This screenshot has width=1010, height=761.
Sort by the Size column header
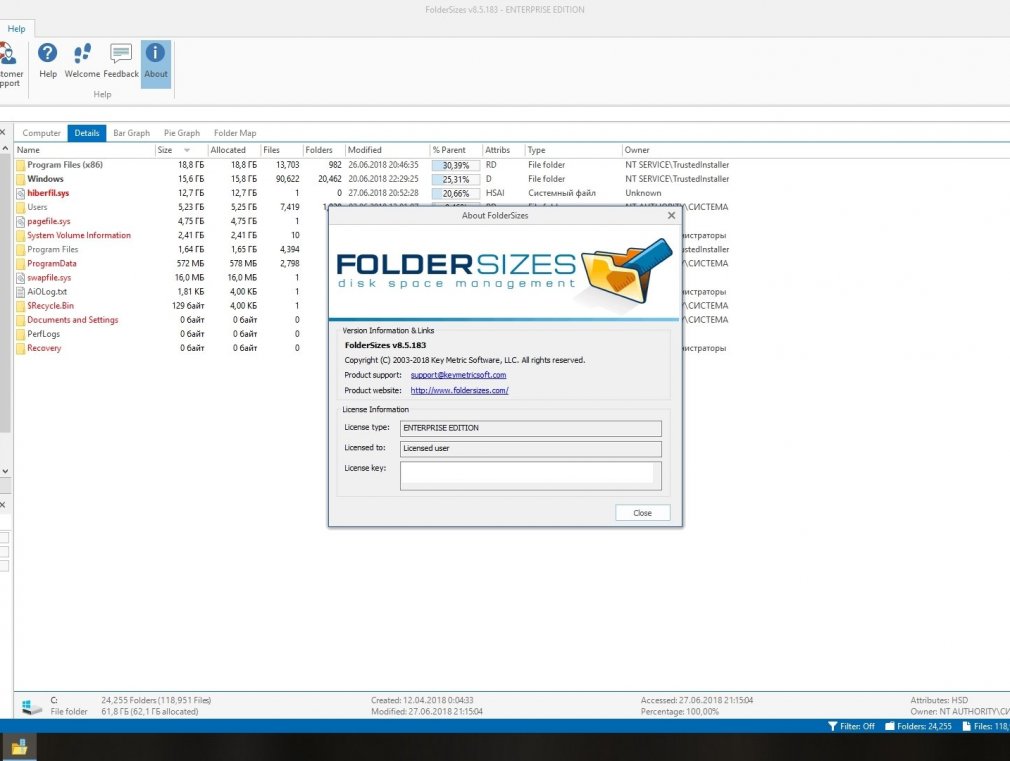[x=180, y=150]
